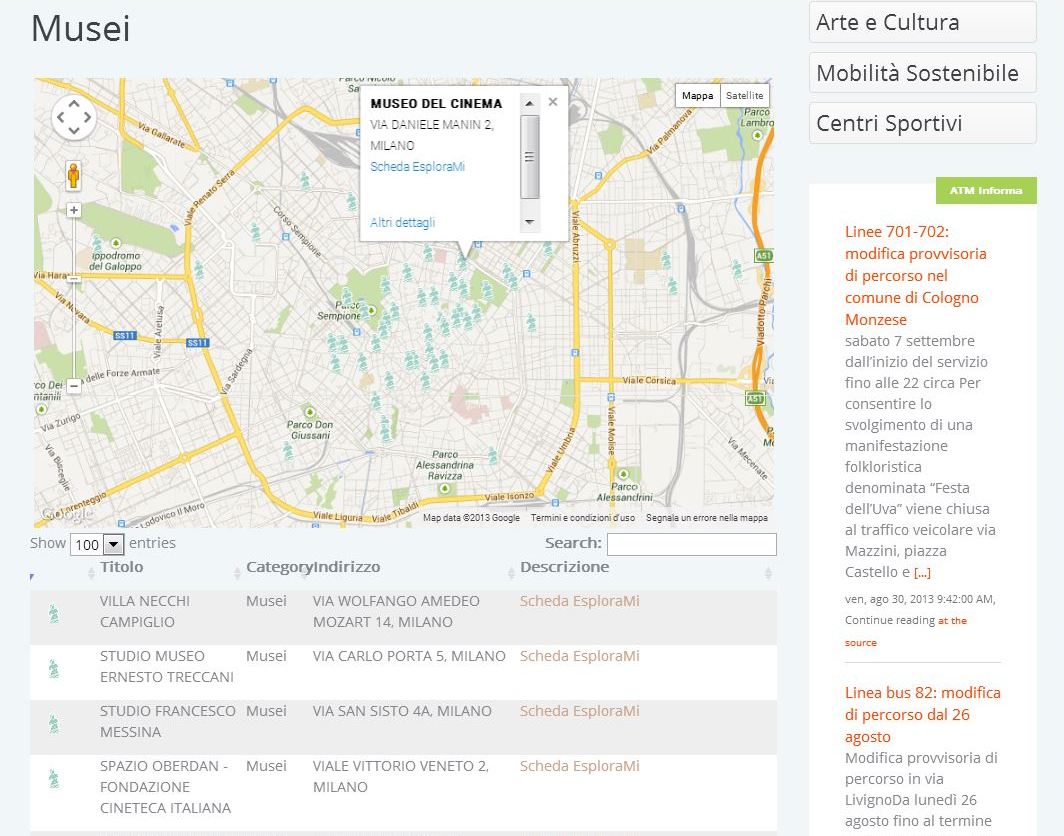Zoom in with the map plus button
1064x836 pixels.
coord(73,210)
